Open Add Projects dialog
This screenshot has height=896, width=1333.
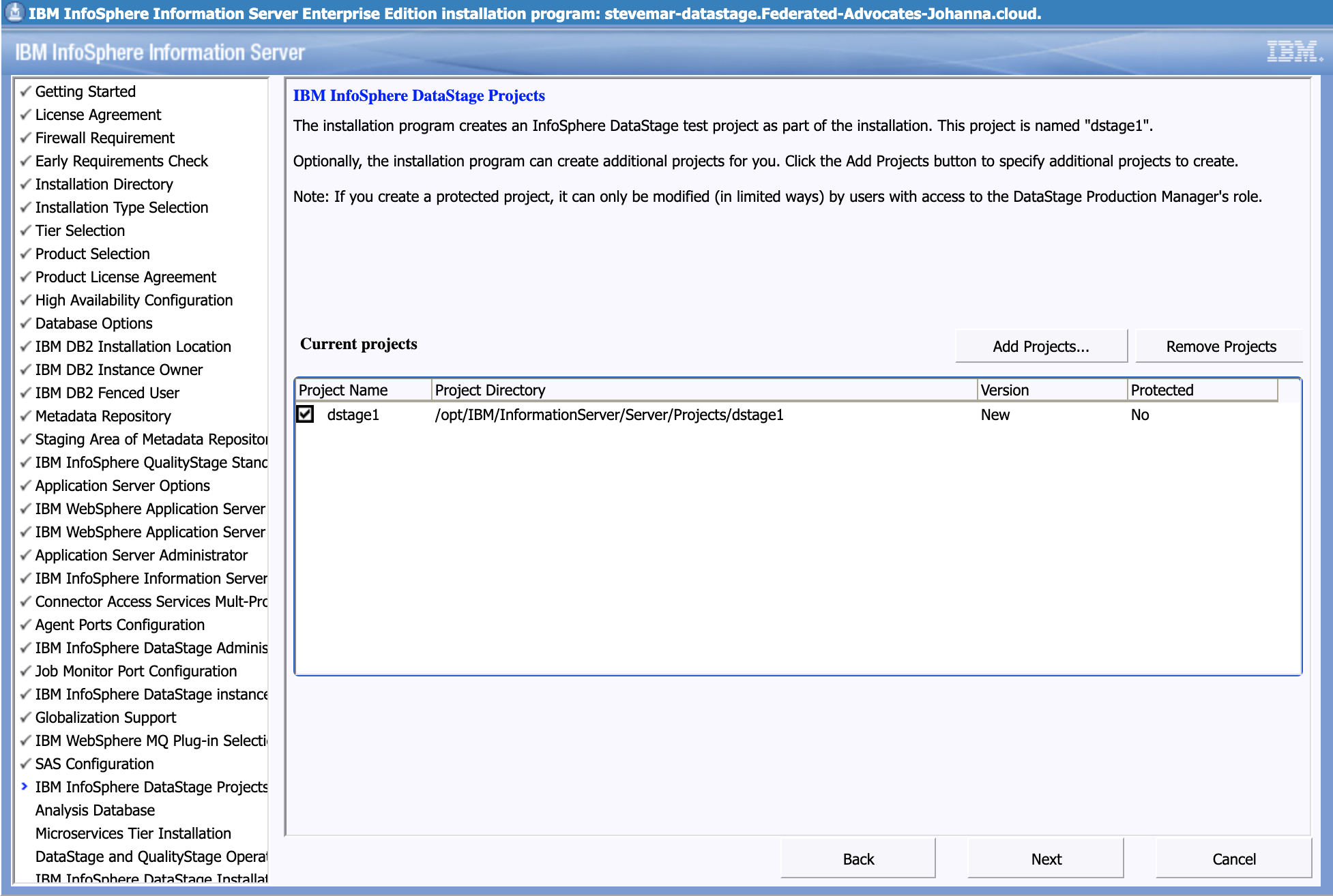coord(1040,346)
